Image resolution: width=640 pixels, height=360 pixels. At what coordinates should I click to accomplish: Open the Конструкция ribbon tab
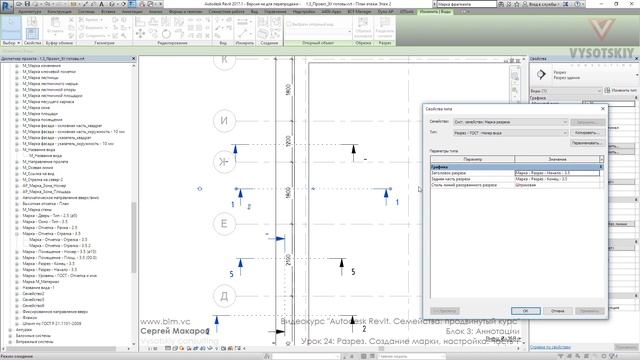tap(59, 12)
